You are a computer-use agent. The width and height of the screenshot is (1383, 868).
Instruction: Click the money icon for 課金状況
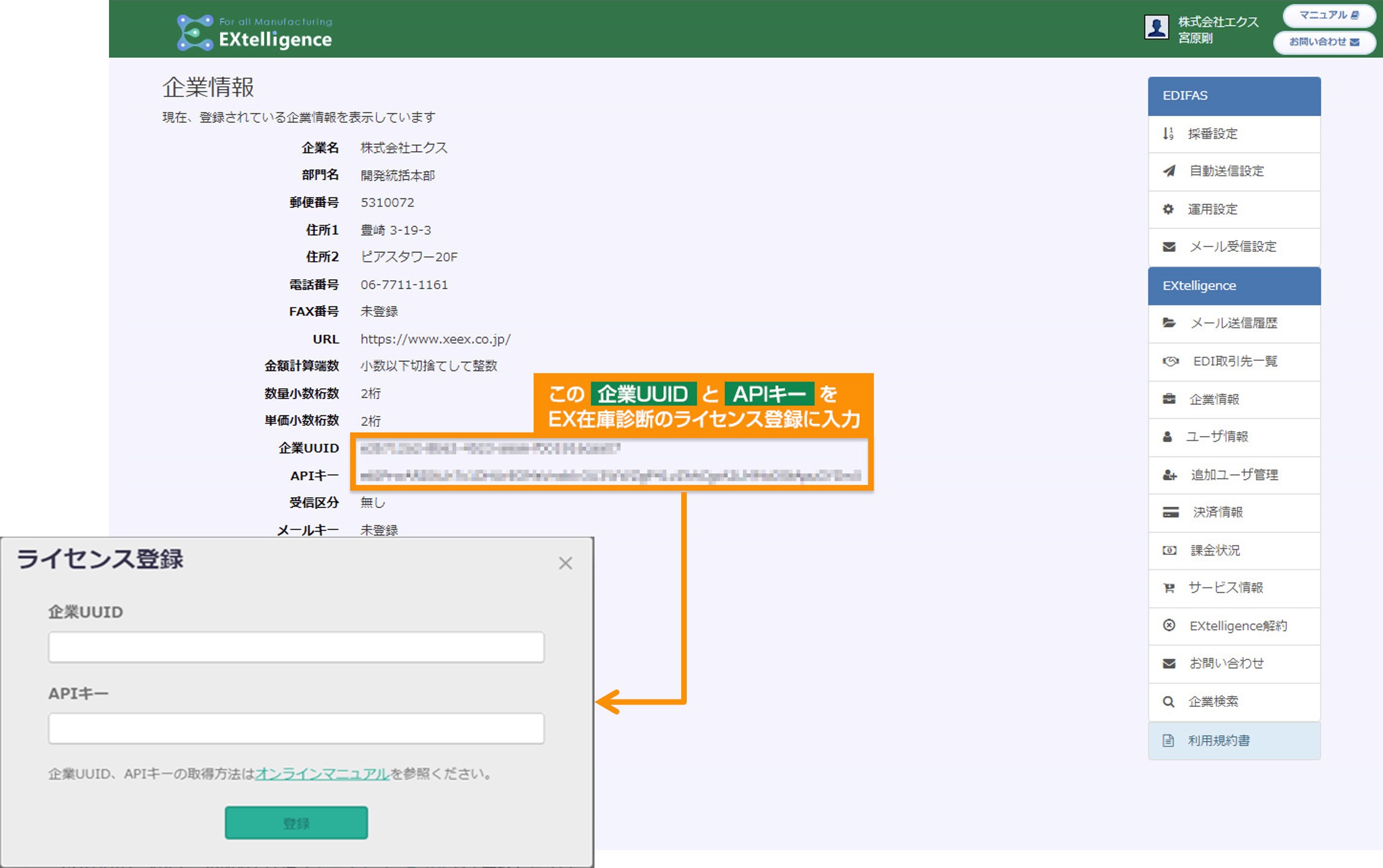(x=1169, y=550)
